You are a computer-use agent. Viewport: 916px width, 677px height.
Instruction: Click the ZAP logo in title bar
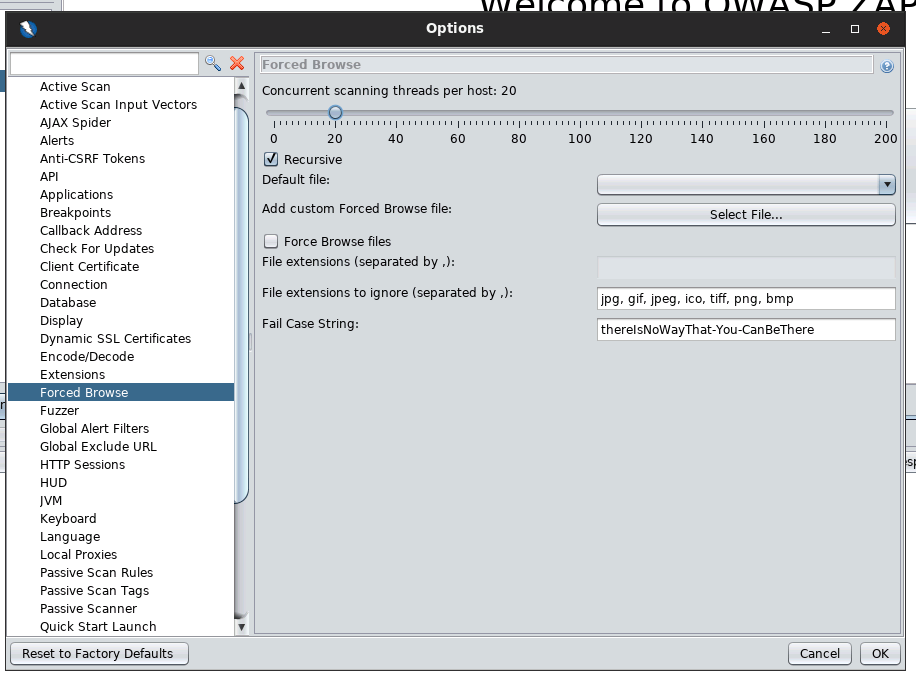coord(28,29)
